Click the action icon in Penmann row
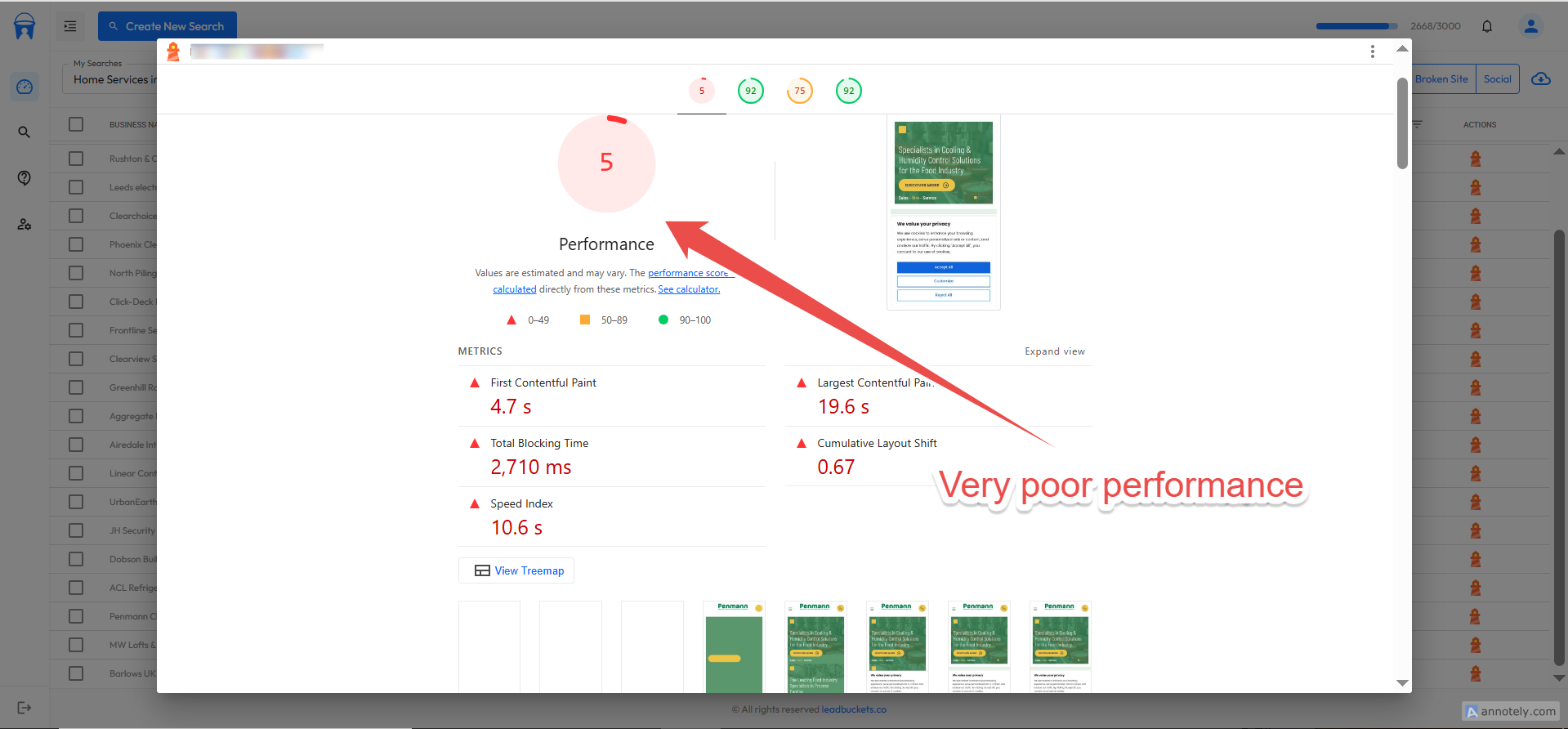 [1476, 616]
